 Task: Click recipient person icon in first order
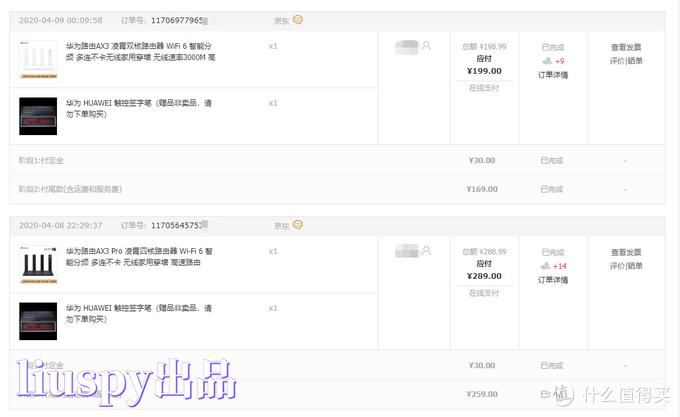point(426,46)
